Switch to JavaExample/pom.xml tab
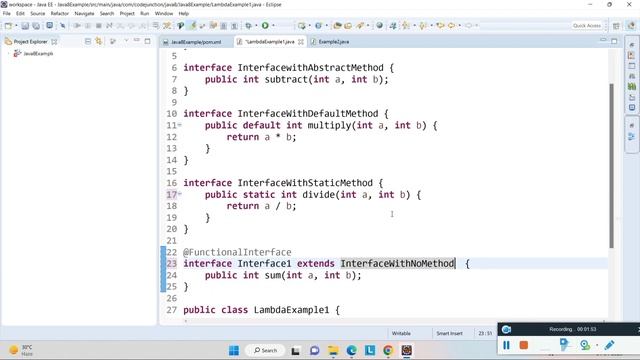 click(x=196, y=42)
